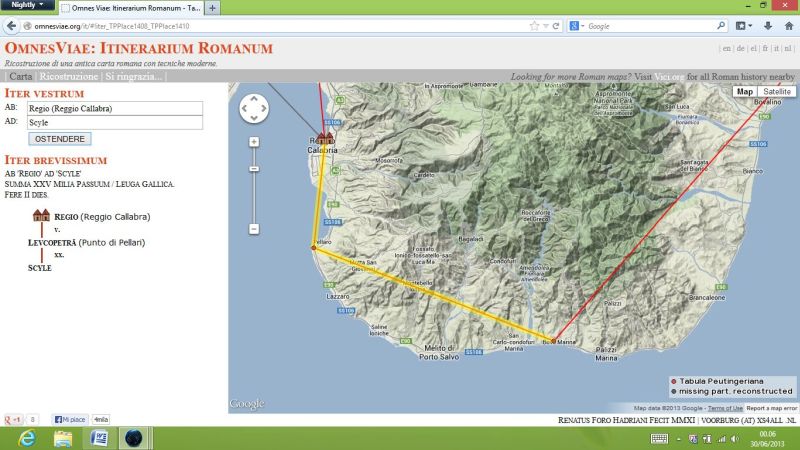Click the Google +1 button
The height and width of the screenshot is (450, 800).
pyautogui.click(x=13, y=420)
